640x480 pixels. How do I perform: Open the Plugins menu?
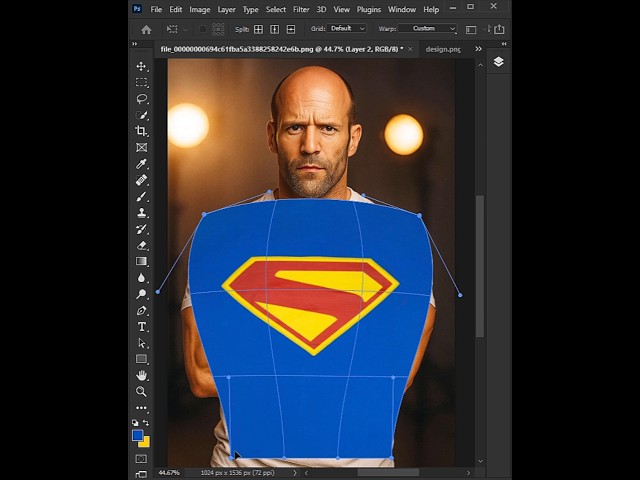pos(369,9)
